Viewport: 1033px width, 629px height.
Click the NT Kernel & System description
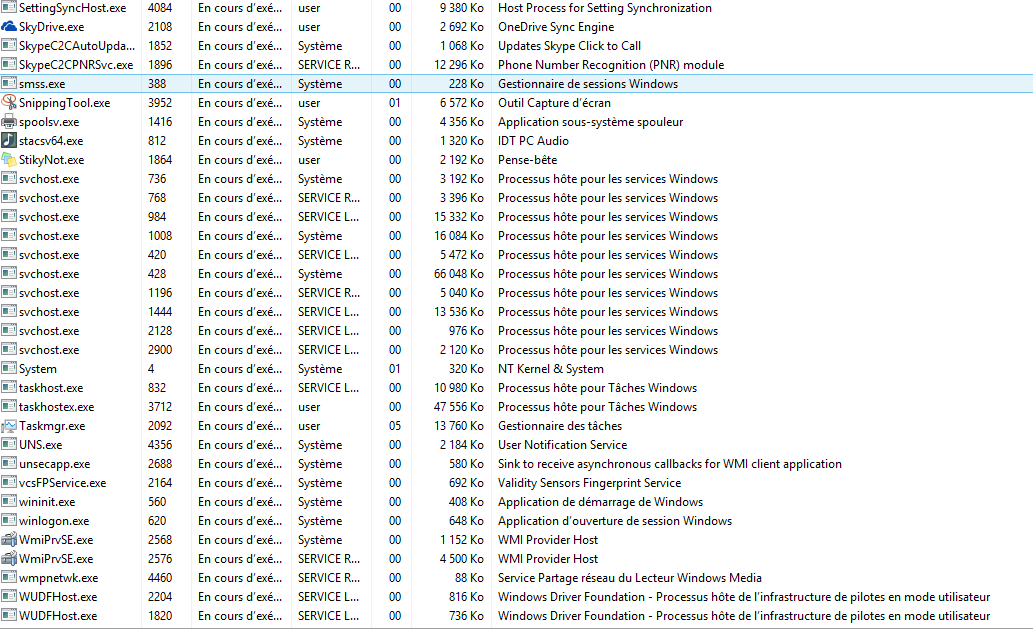(551, 369)
